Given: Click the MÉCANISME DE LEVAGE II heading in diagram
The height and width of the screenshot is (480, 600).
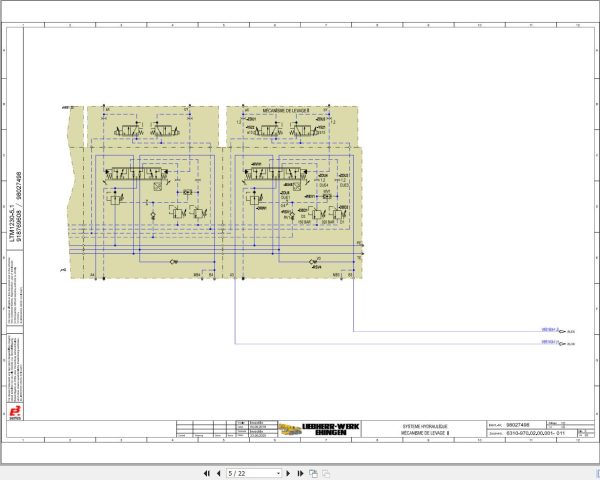Looking at the screenshot, I should [286, 111].
